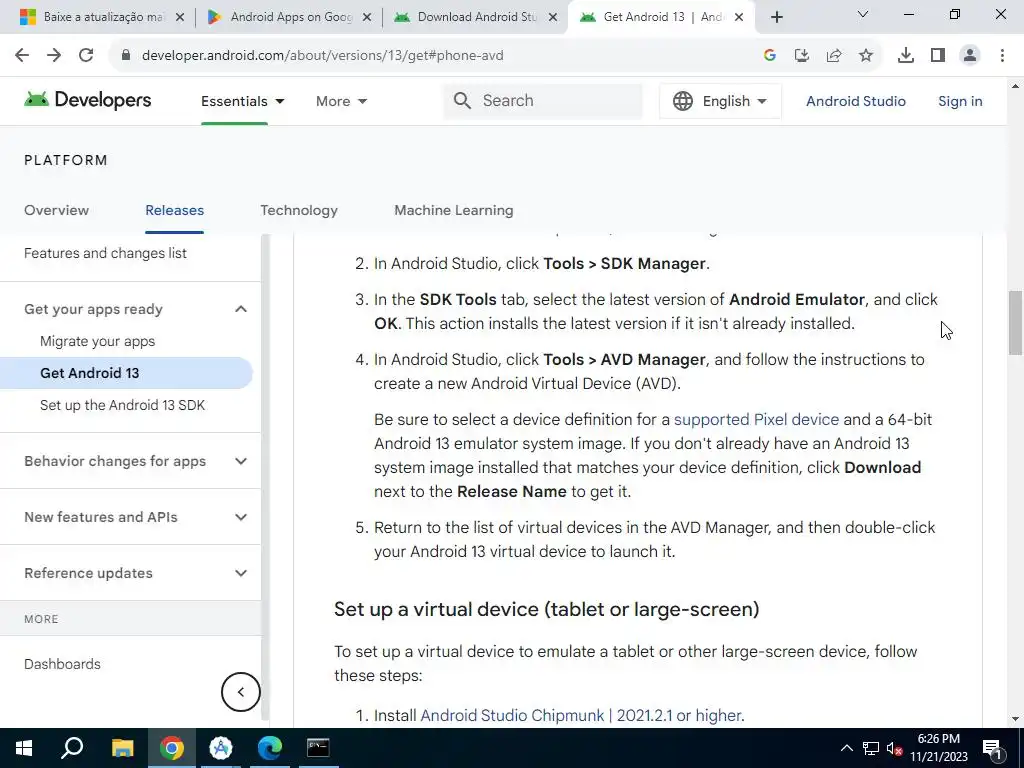Open Android Studio Chipmunk 2021.2.1 link
Viewport: 1024px width, 768px height.
coord(581,715)
